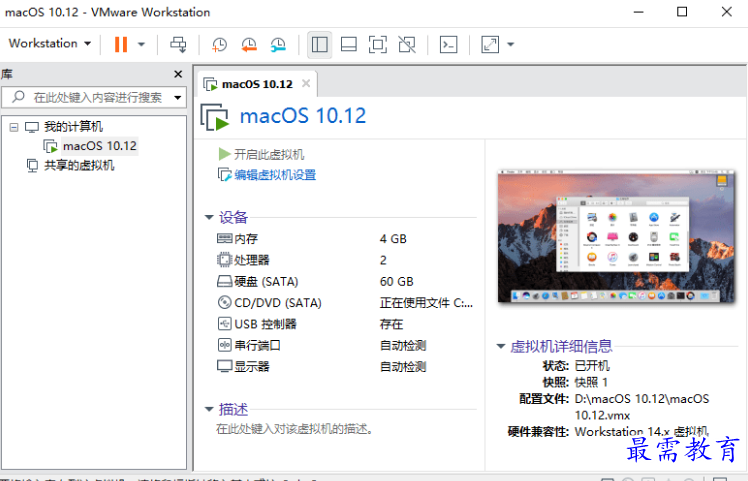Click the macOS desktop preview thumbnail
The image size is (748, 481).
coord(616,236)
